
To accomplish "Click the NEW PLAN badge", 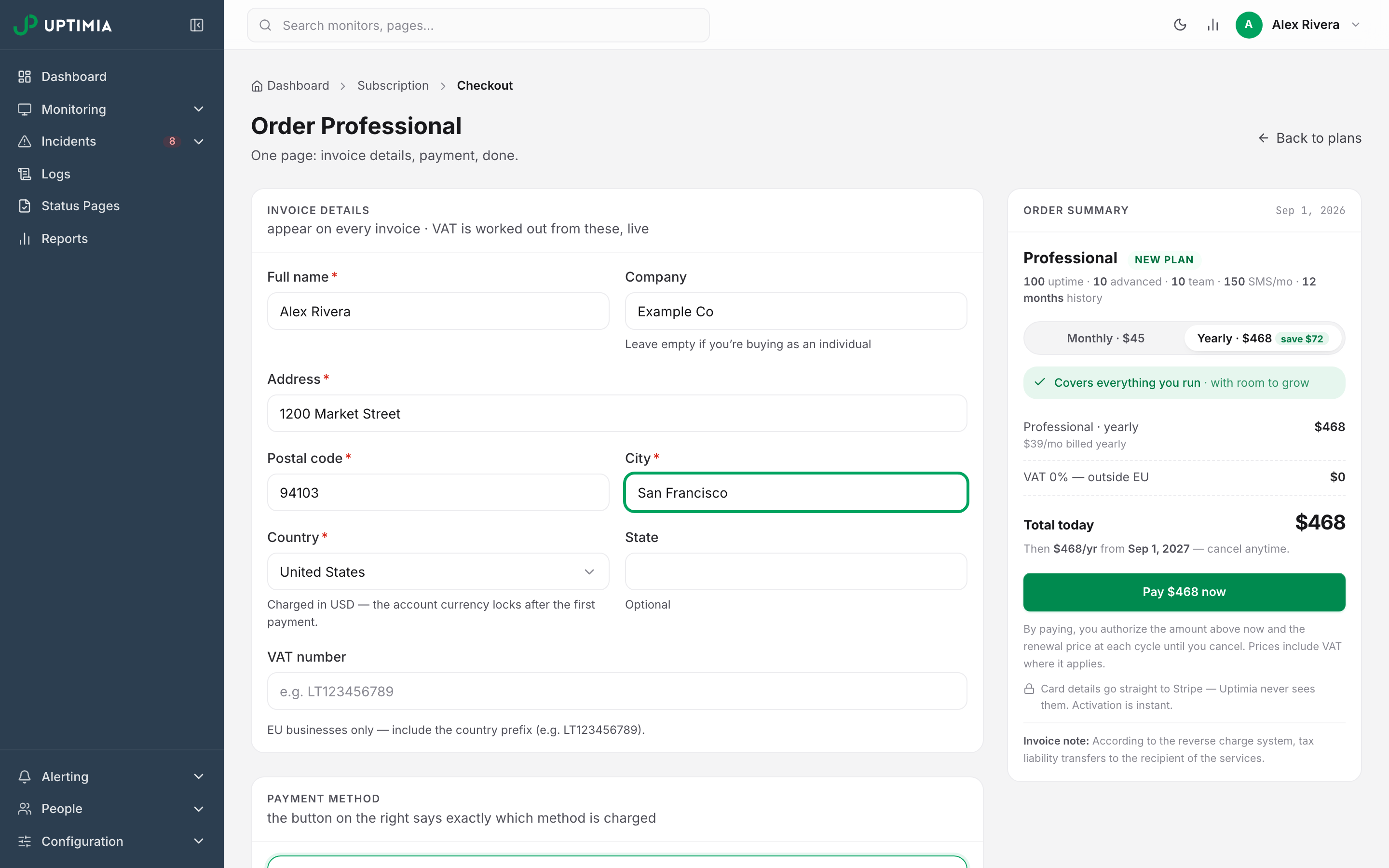I will (1164, 259).
